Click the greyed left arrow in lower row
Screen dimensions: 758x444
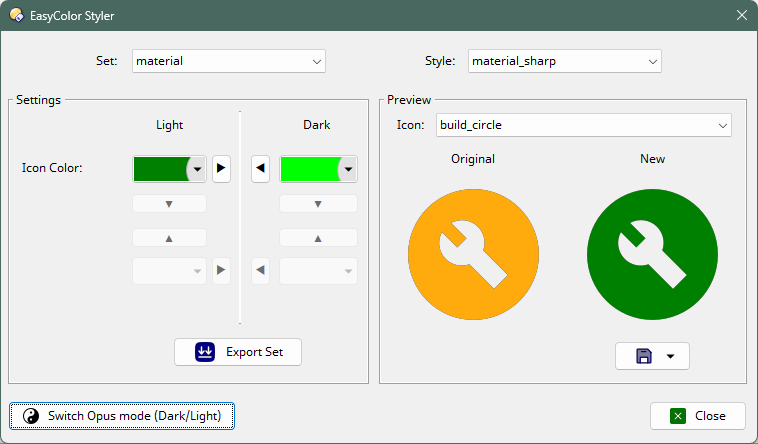261,270
